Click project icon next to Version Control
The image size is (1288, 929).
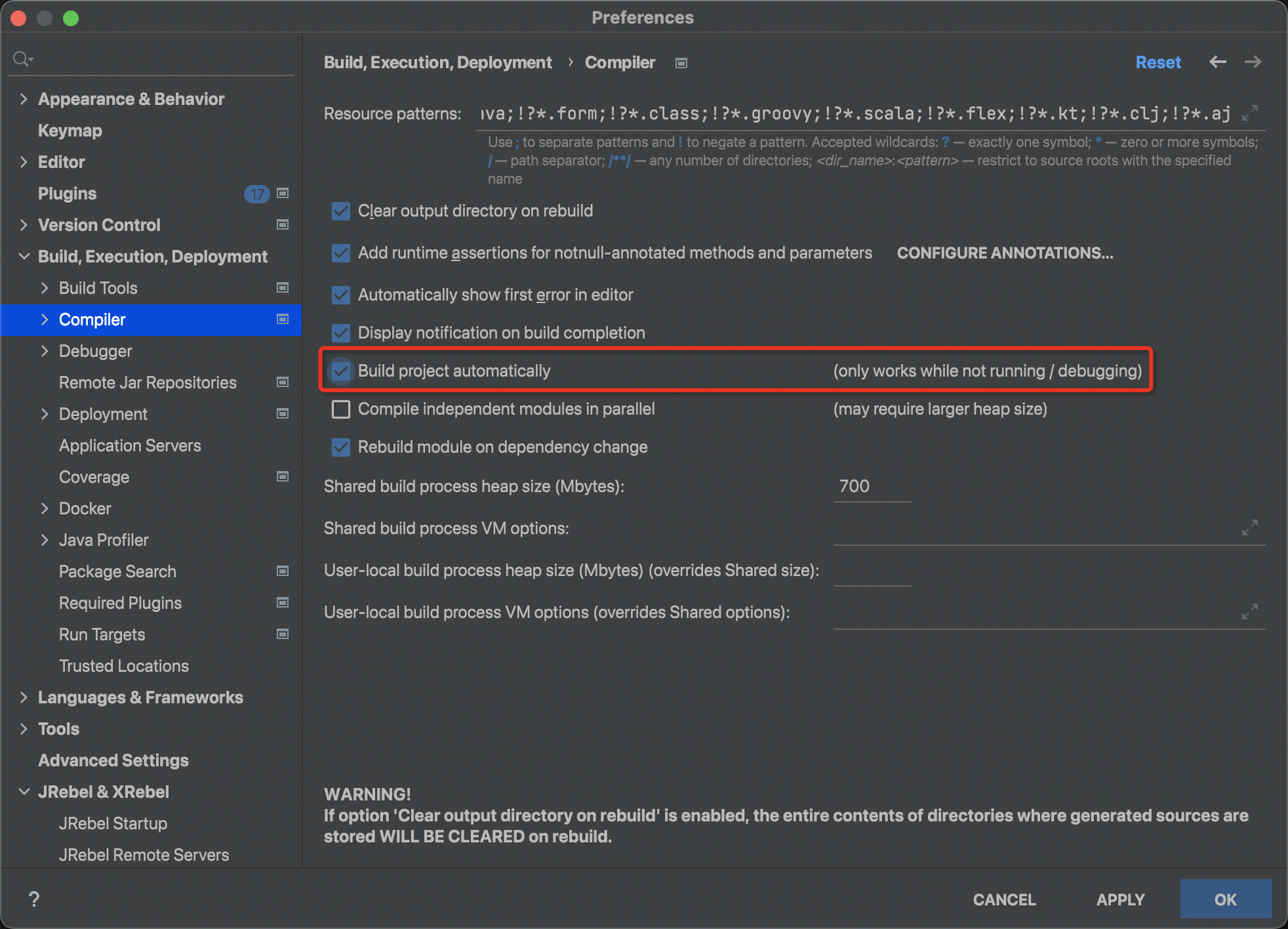tap(283, 224)
